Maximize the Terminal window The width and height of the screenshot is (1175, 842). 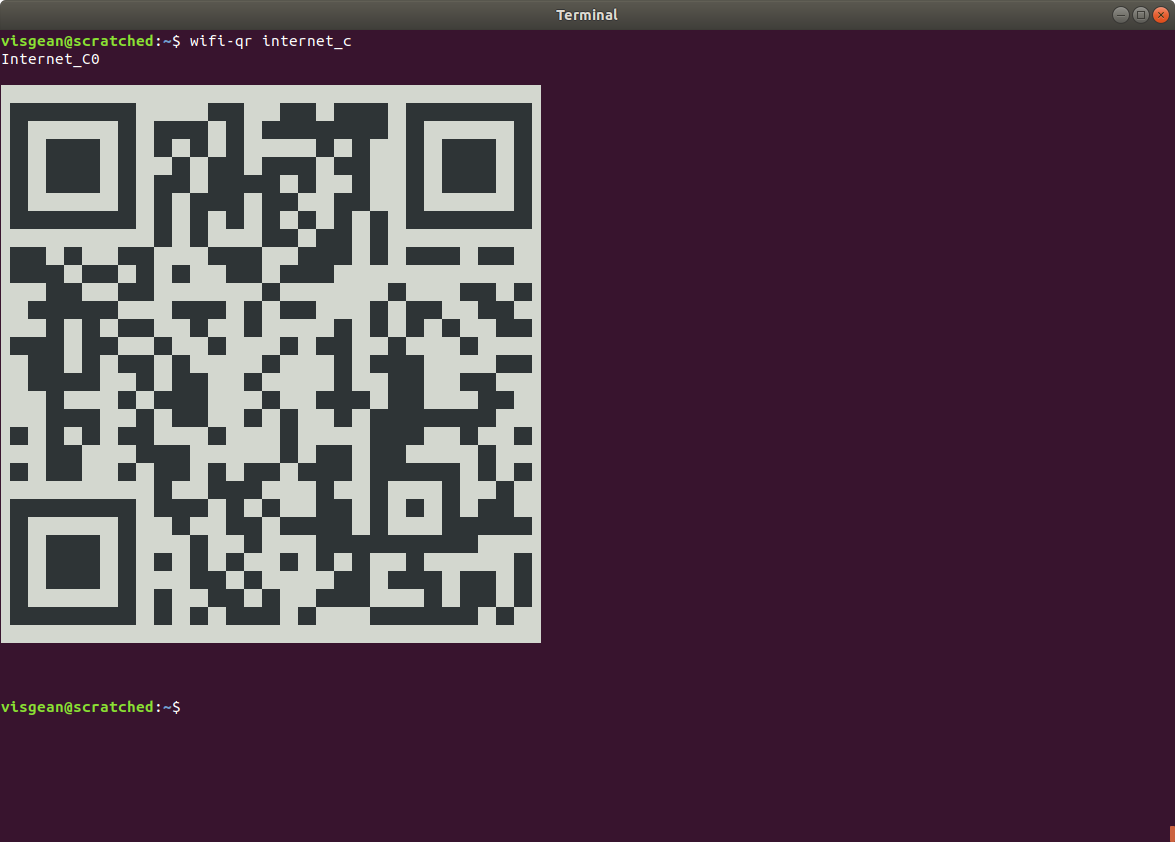coord(1141,15)
